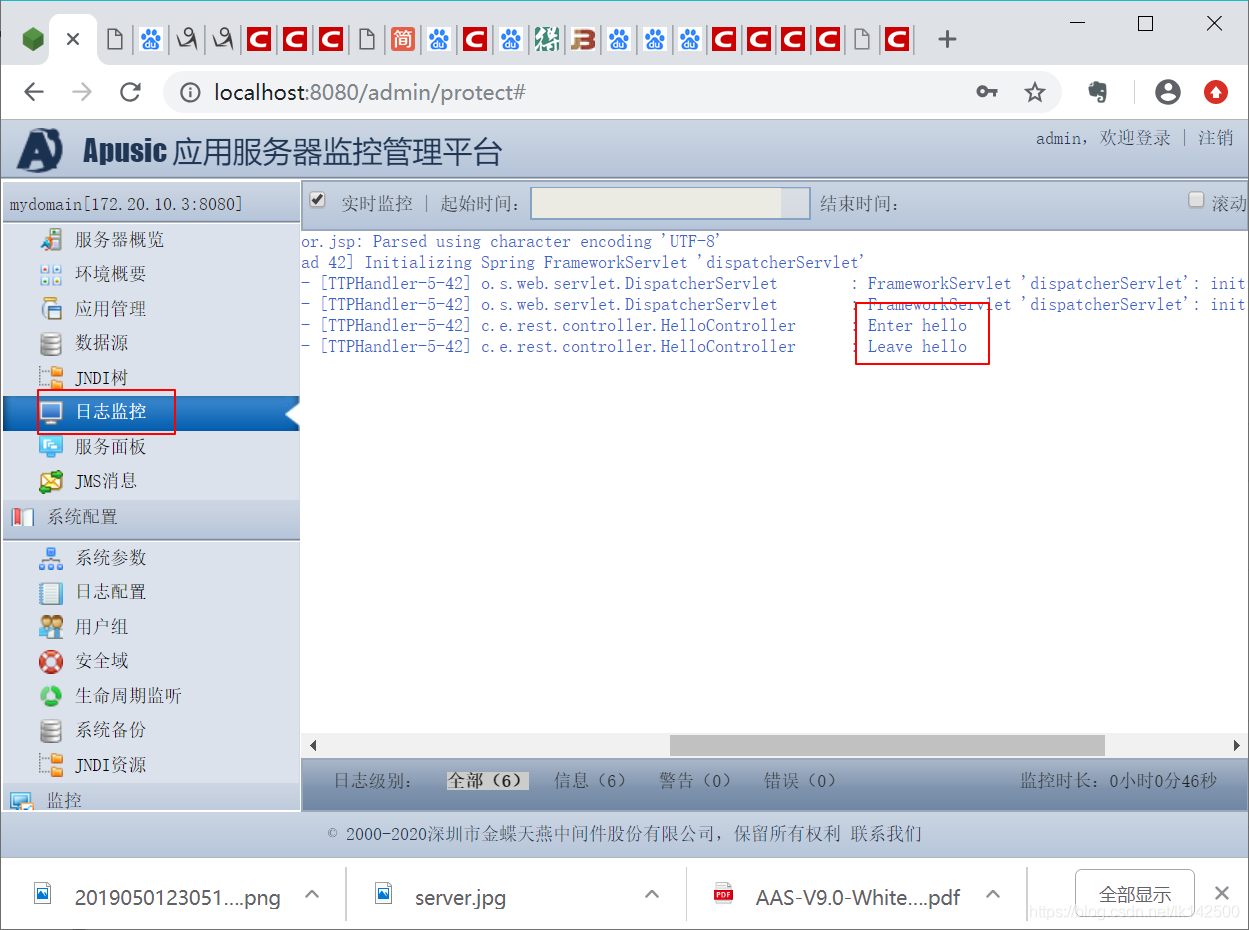Viewport: 1249px width, 930px height.
Task: Open 应用管理 in the sidebar
Action: tap(110, 309)
